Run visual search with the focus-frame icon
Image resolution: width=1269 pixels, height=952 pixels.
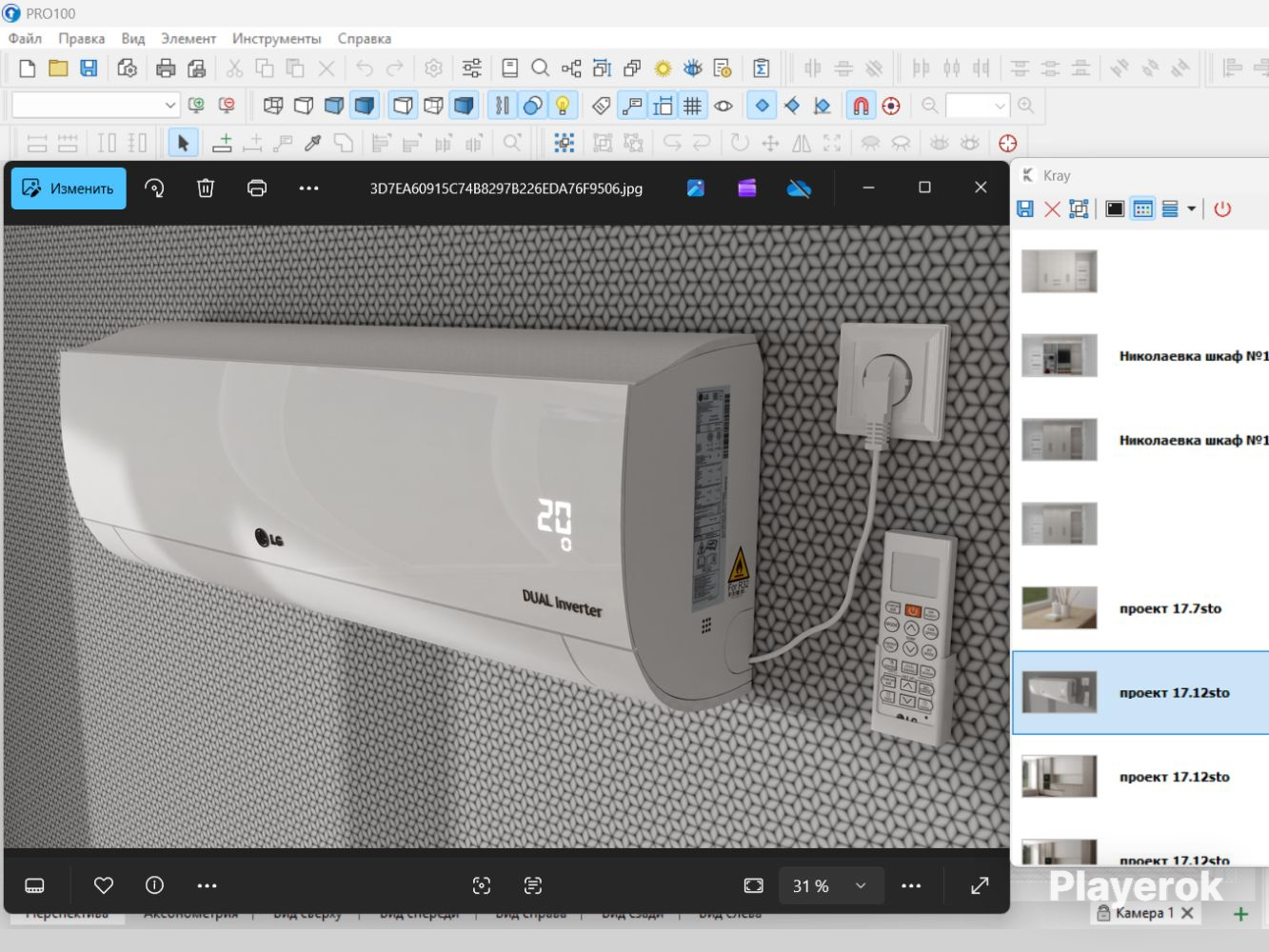point(482,885)
